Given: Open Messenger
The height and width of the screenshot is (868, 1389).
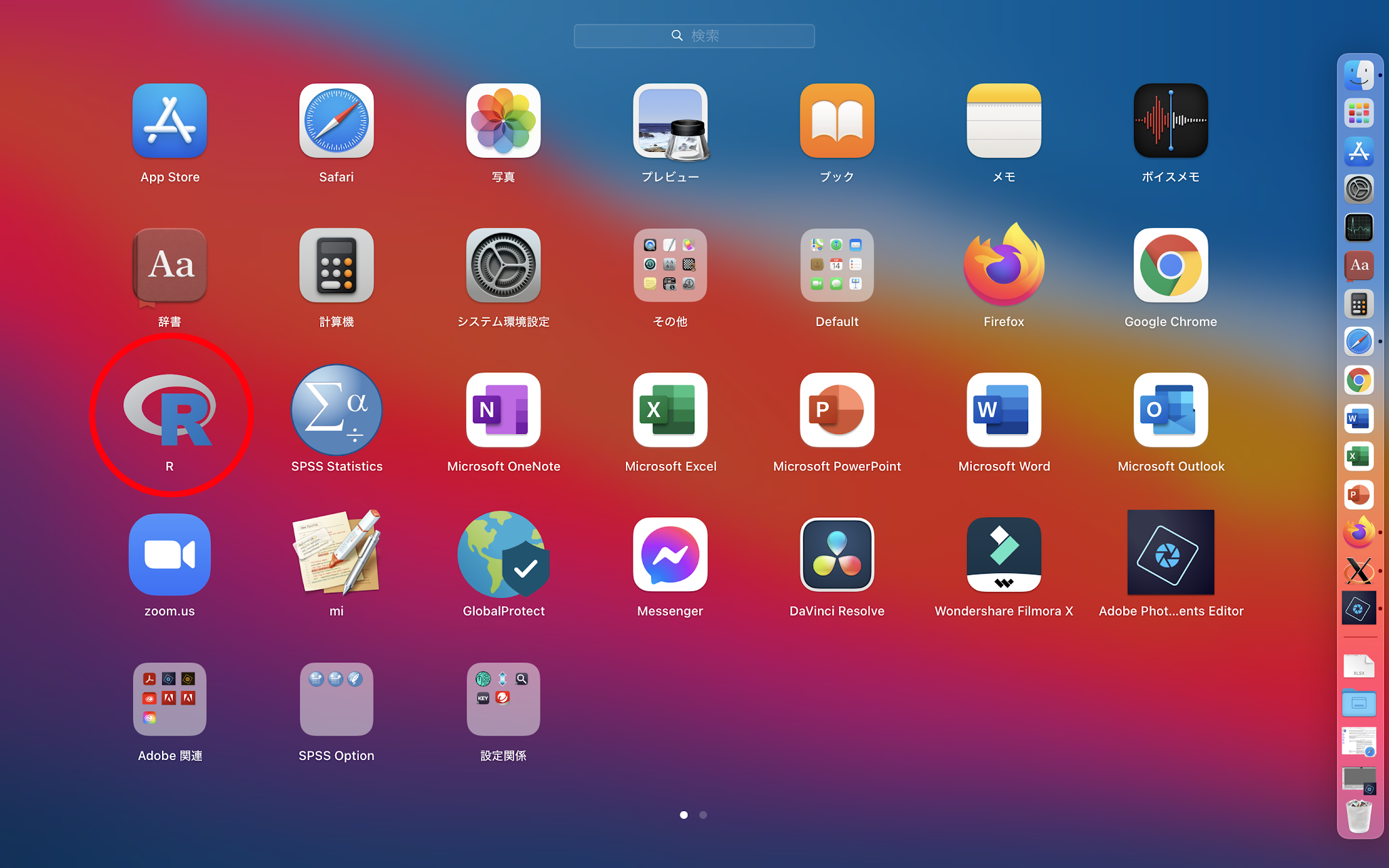Looking at the screenshot, I should pos(669,554).
